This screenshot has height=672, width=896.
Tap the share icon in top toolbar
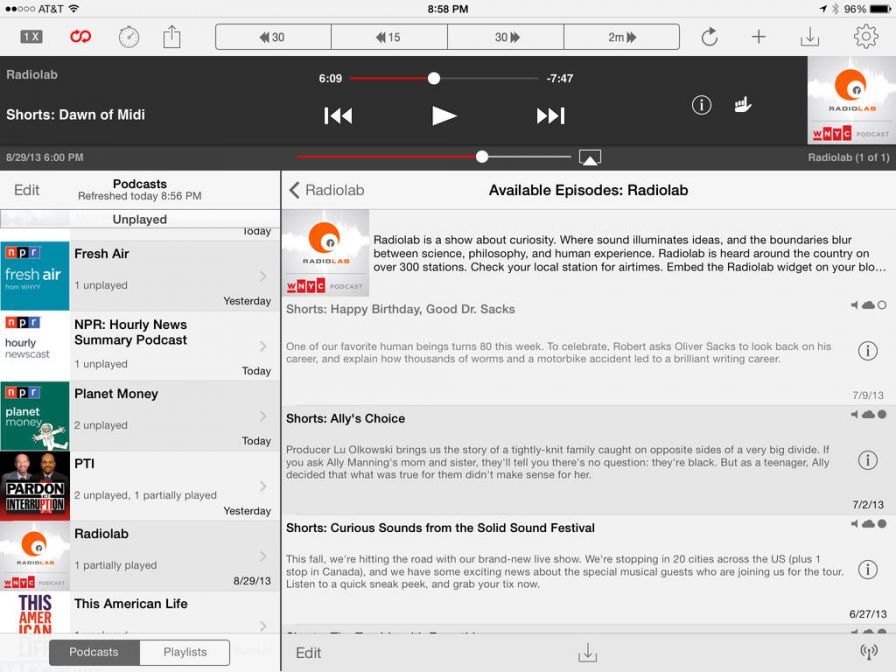click(x=172, y=37)
